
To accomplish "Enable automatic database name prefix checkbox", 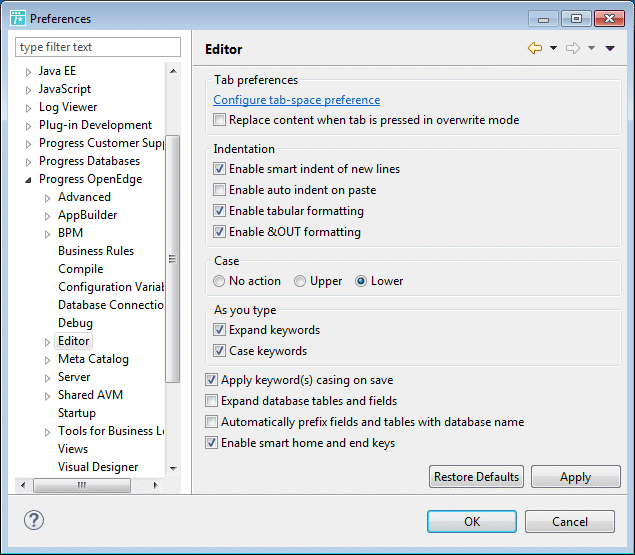I will pyautogui.click(x=211, y=422).
